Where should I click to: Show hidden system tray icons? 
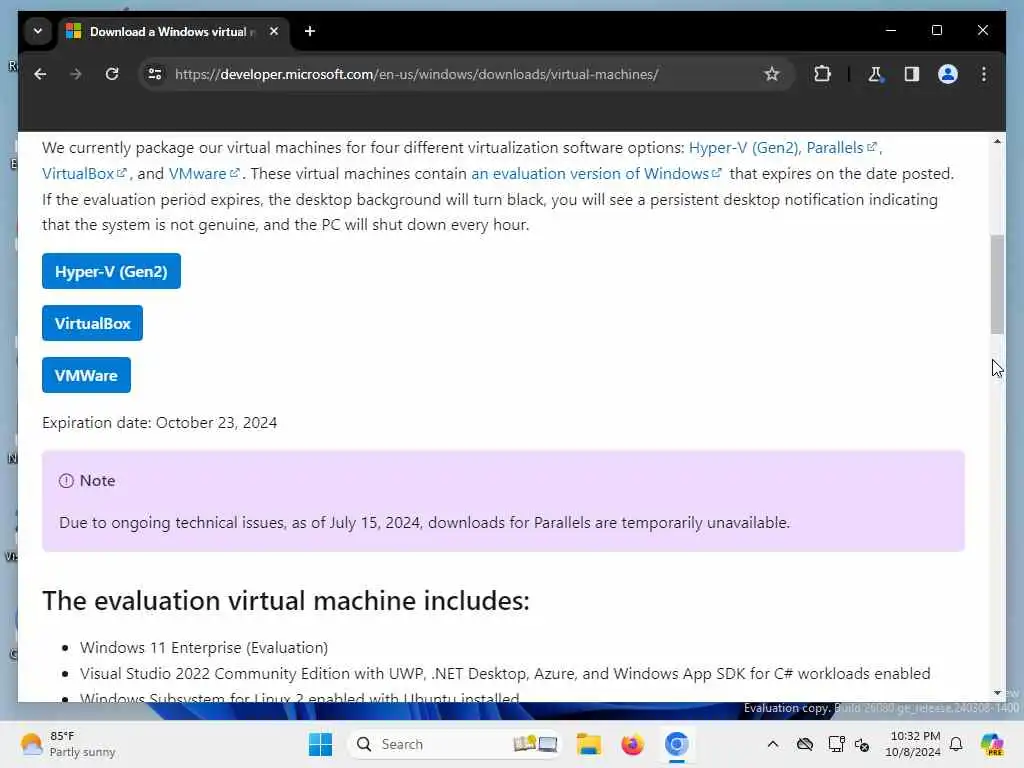click(x=773, y=744)
